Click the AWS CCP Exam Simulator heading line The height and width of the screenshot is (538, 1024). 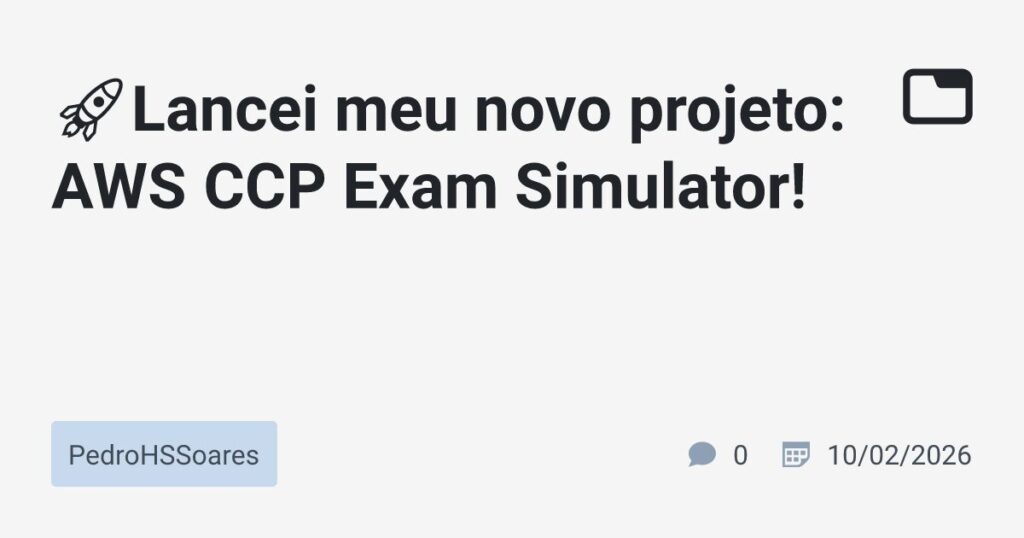(x=428, y=188)
